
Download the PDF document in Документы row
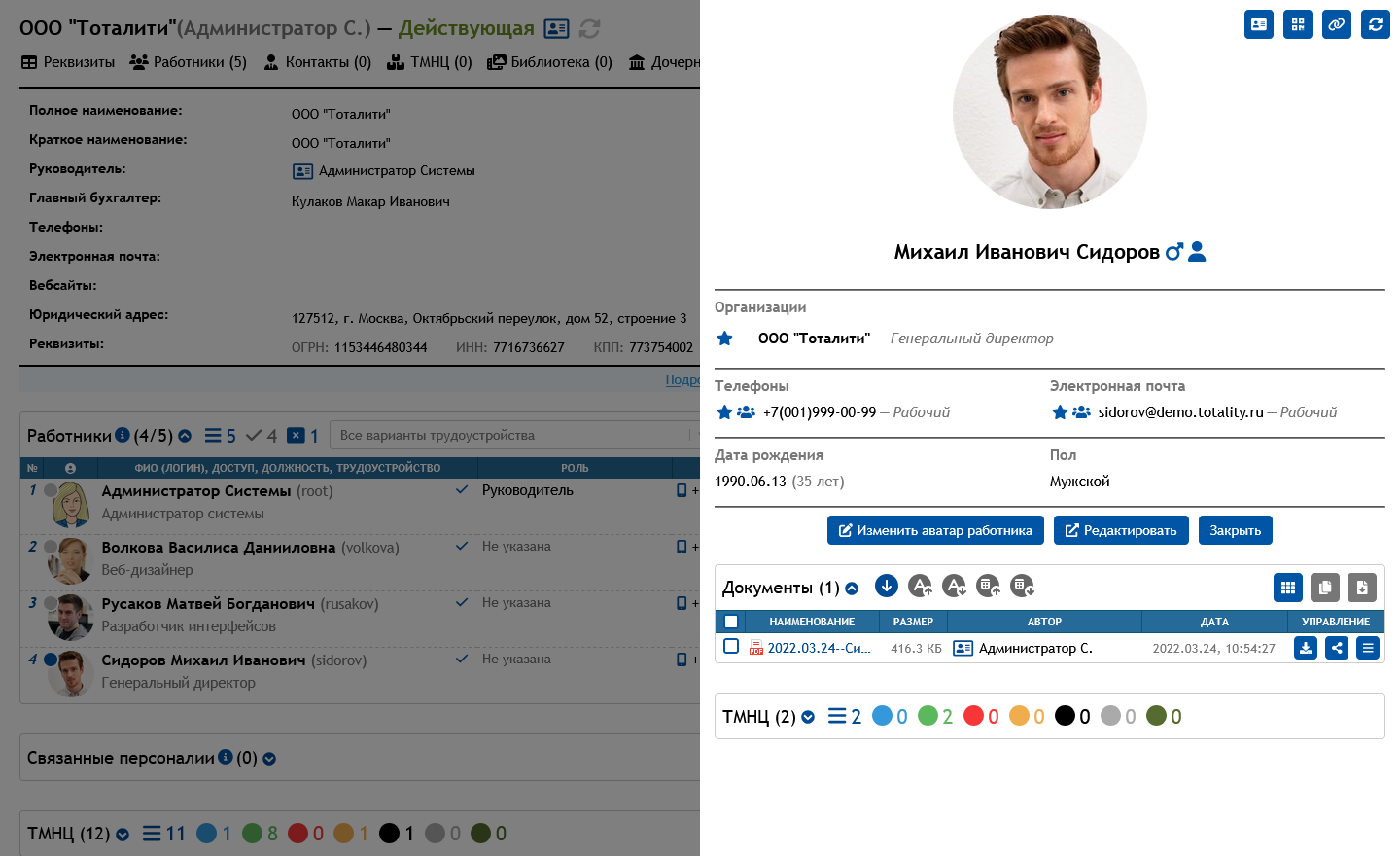1305,648
